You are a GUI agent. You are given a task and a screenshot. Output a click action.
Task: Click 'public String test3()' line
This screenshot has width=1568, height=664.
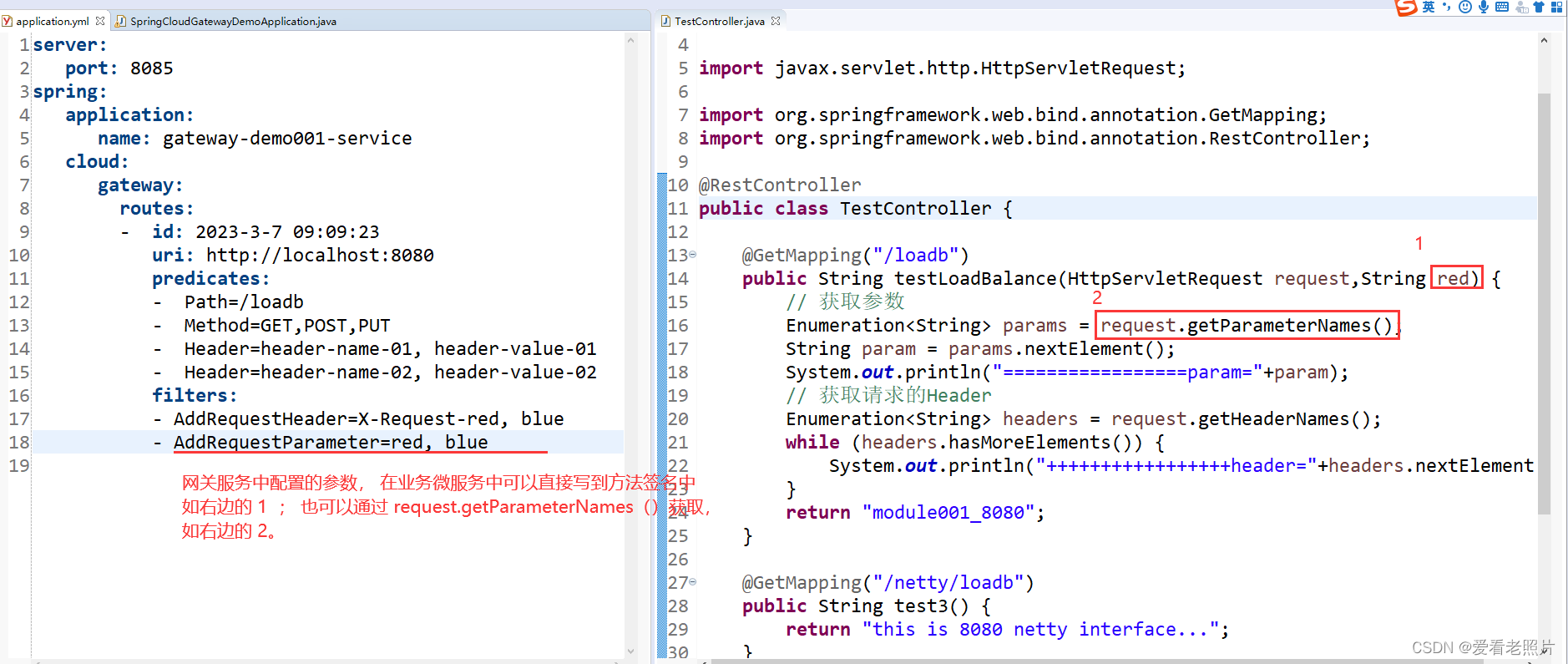(x=867, y=606)
